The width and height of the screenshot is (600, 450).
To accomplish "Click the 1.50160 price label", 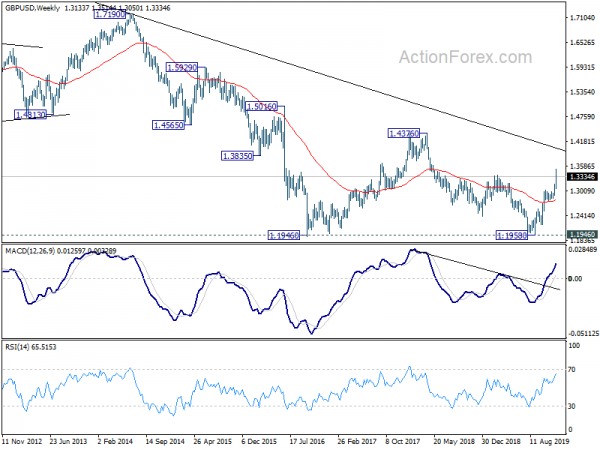I will click(261, 106).
